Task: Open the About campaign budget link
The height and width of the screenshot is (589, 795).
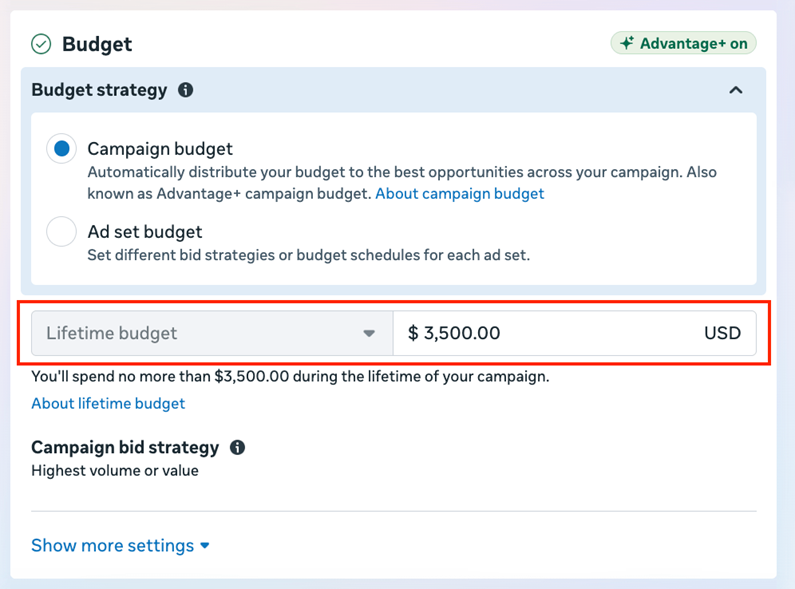Action: (x=459, y=194)
